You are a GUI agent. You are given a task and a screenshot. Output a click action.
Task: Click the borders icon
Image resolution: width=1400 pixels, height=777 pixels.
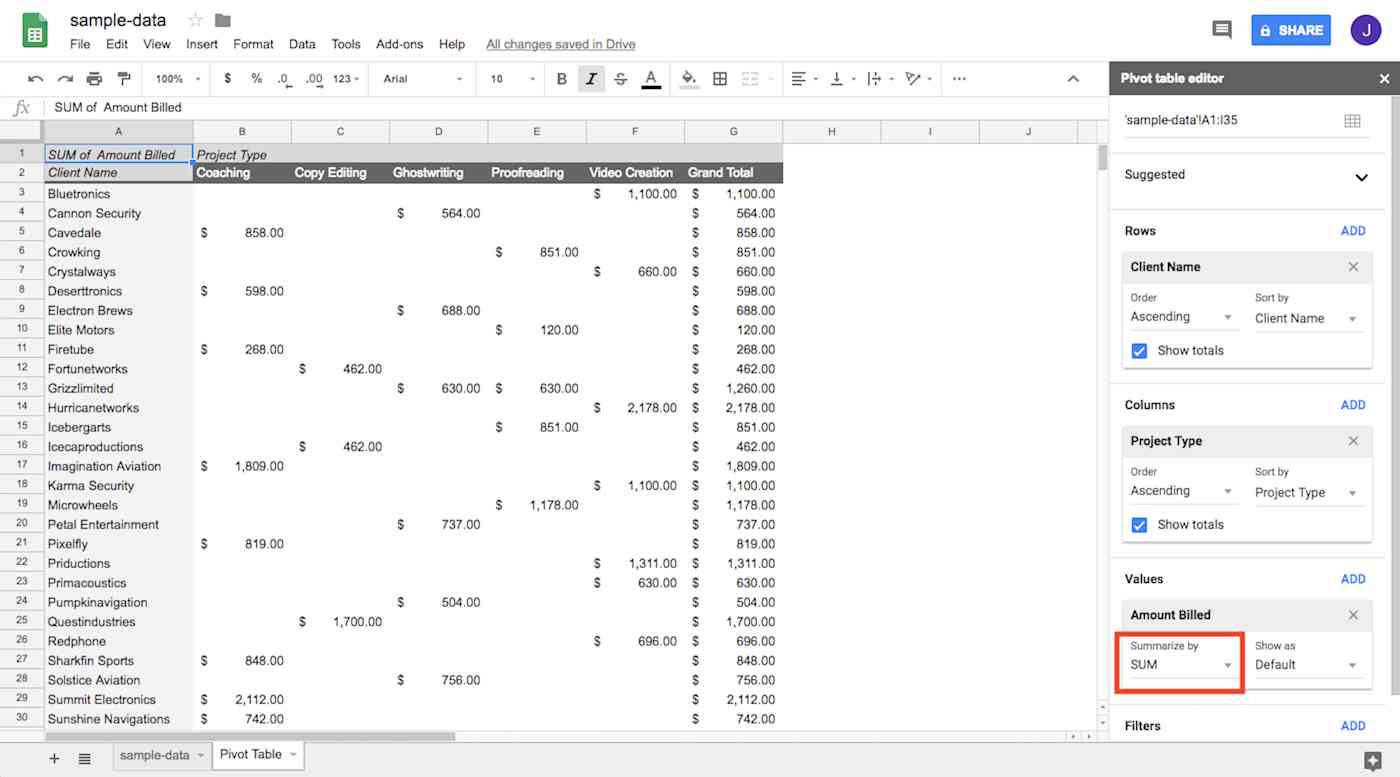click(x=720, y=78)
